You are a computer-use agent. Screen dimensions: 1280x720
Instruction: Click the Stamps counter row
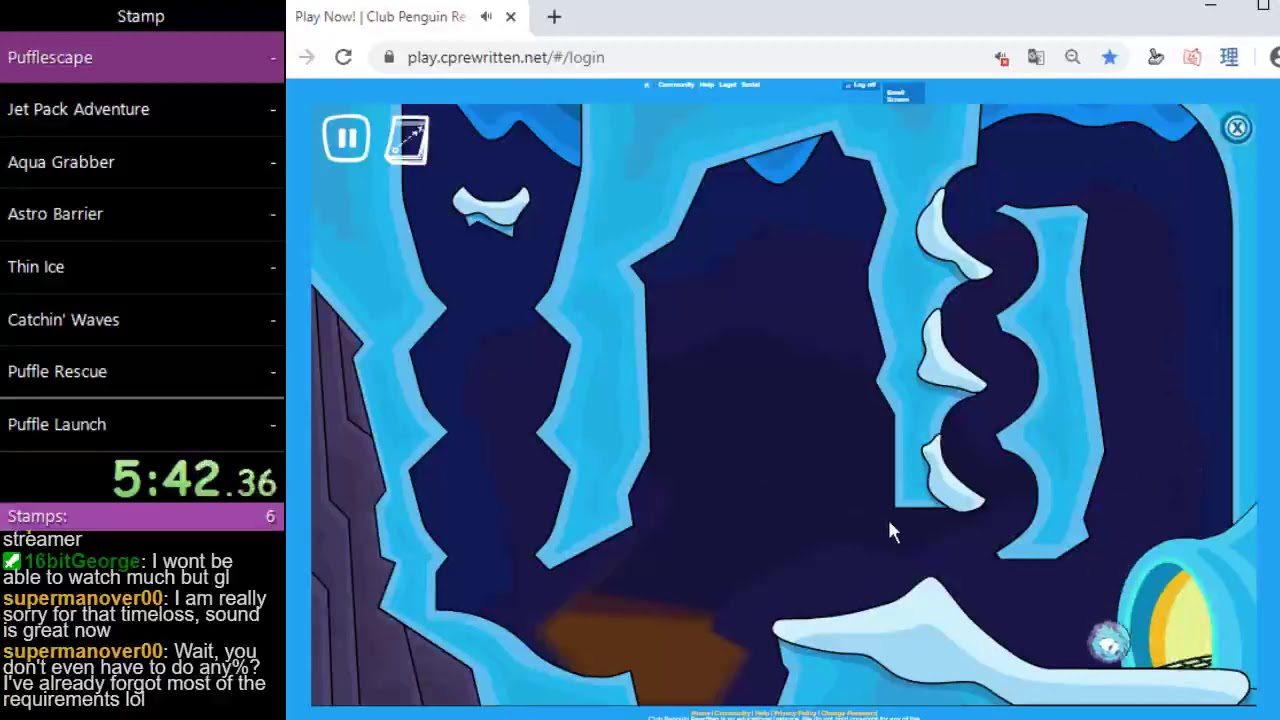142,516
